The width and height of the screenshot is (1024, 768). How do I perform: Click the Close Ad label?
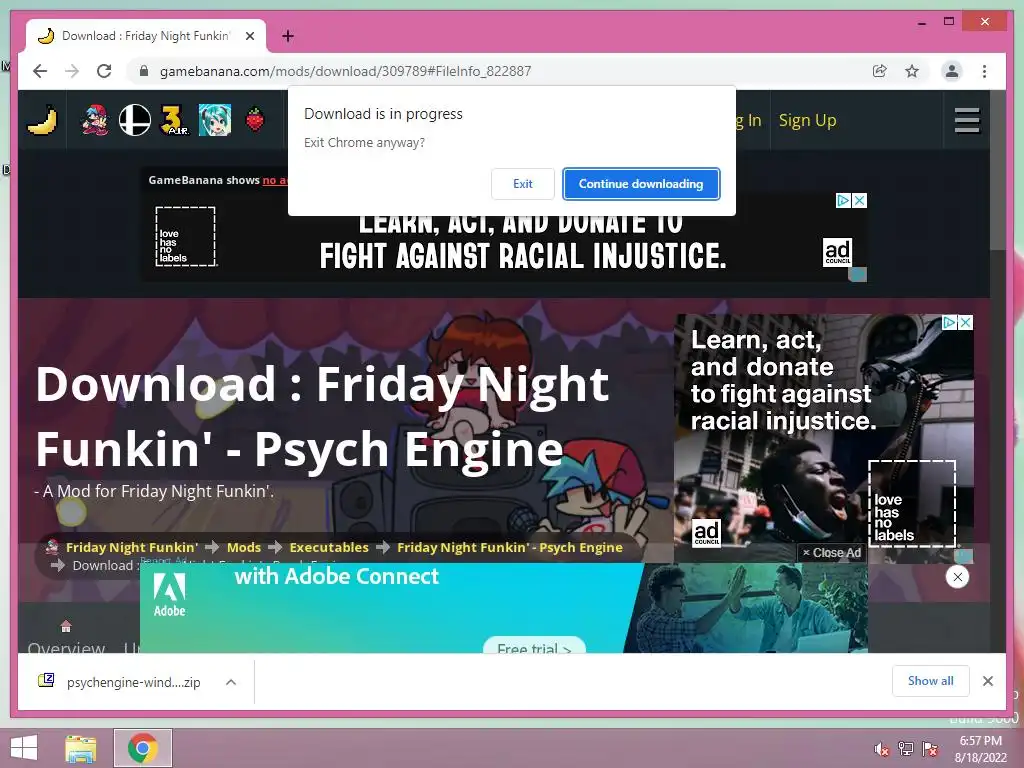tap(832, 552)
